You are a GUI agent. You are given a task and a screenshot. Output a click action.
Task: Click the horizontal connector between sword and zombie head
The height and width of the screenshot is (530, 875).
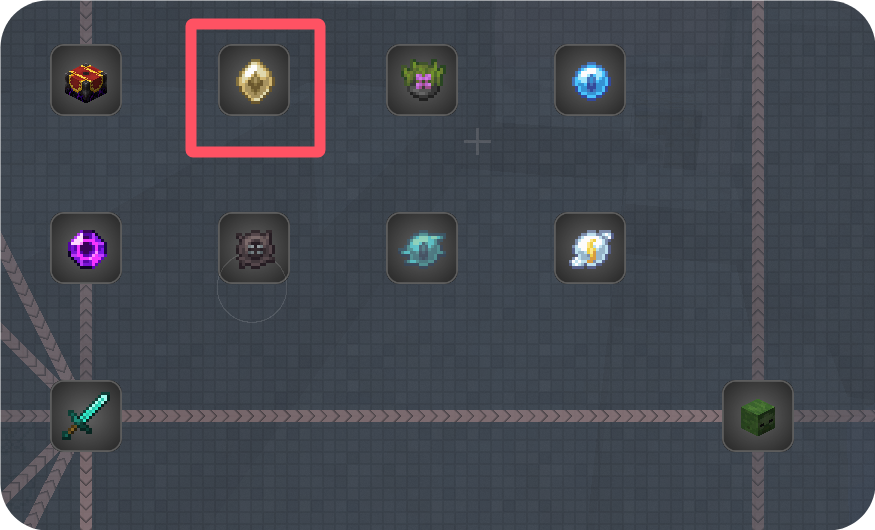pyautogui.click(x=422, y=416)
